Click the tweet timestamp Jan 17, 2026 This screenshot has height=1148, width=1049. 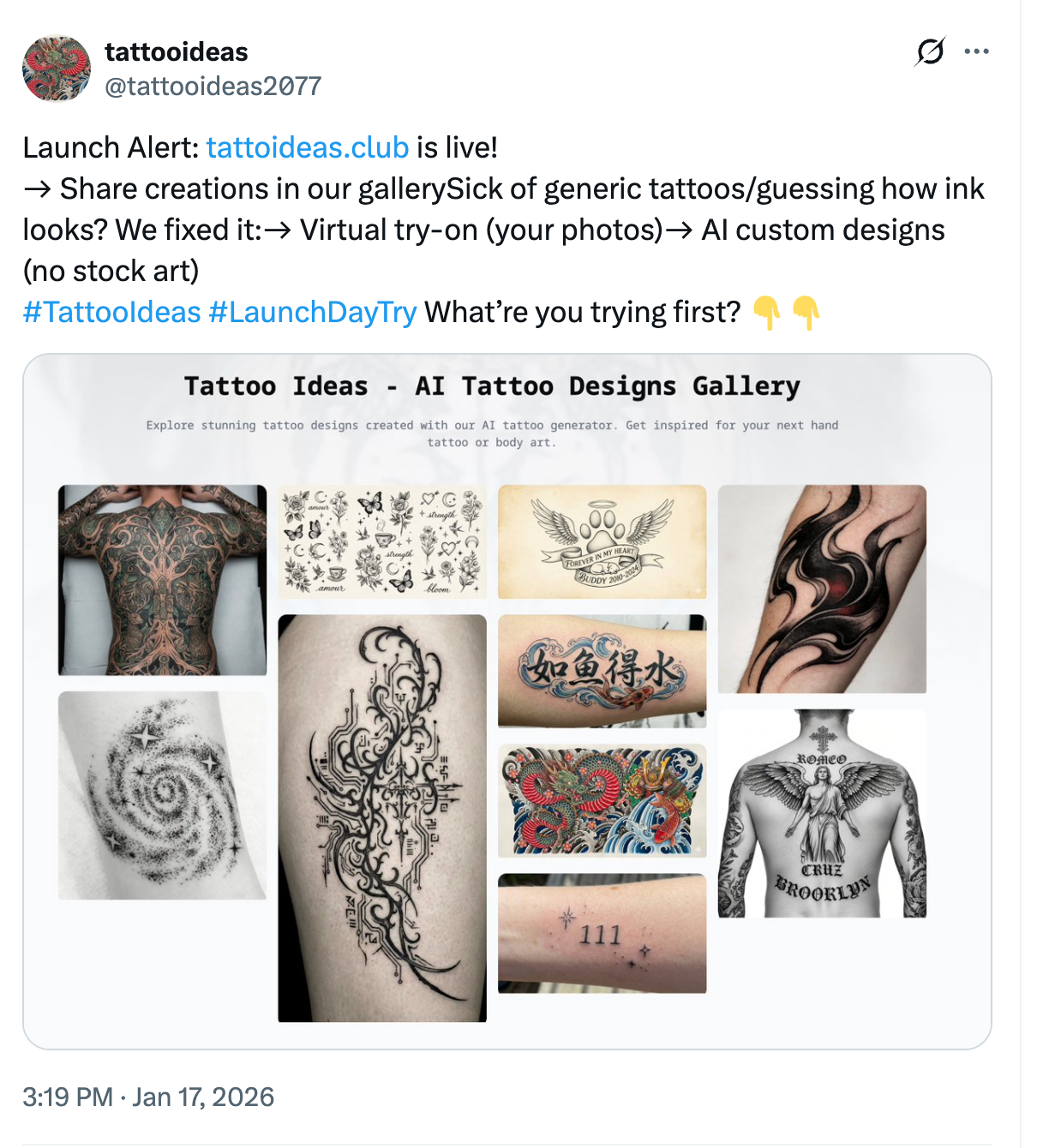point(148,1097)
